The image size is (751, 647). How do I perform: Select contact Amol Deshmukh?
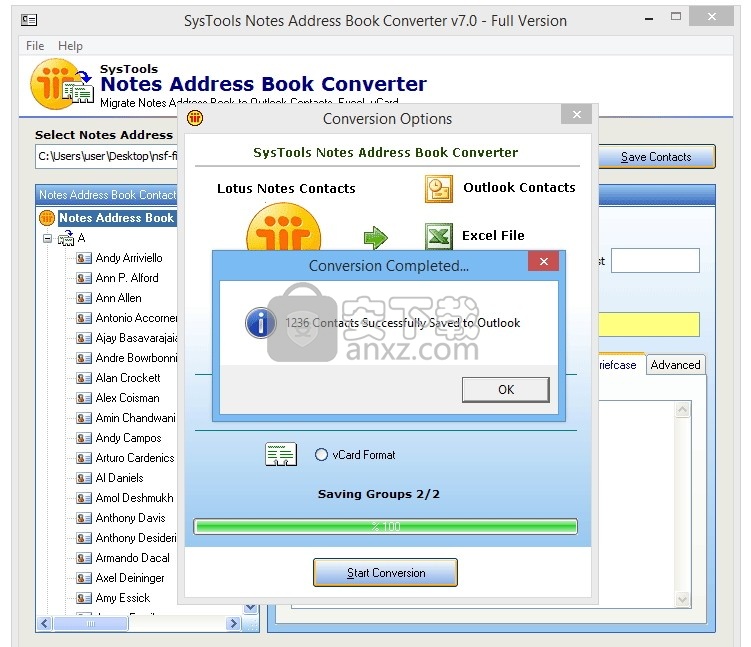tap(134, 498)
